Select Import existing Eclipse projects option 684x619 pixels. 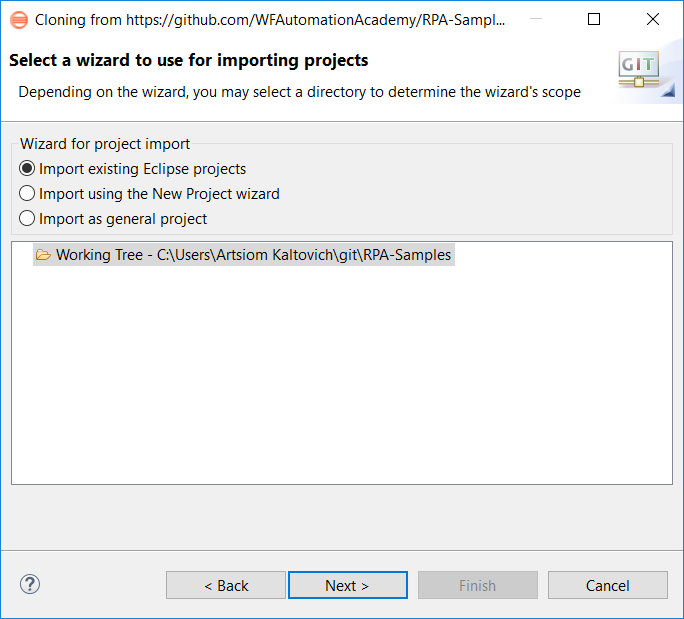133,169
